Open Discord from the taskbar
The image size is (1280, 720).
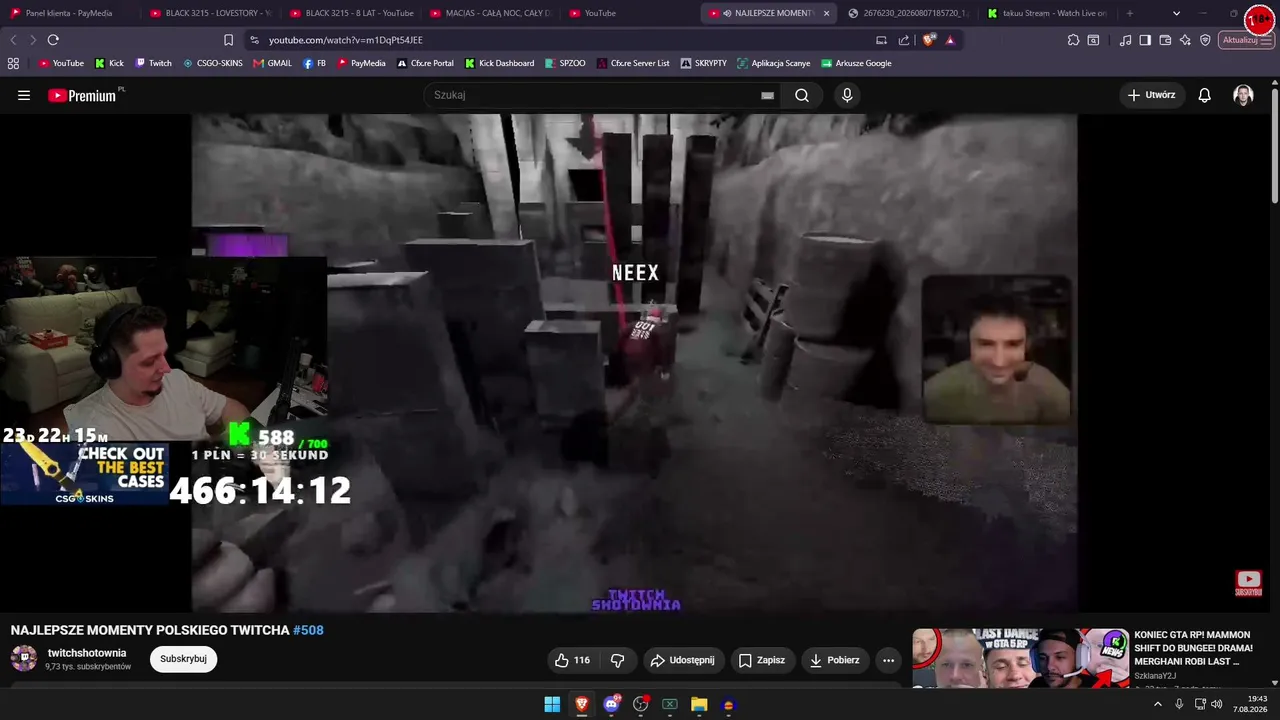611,704
